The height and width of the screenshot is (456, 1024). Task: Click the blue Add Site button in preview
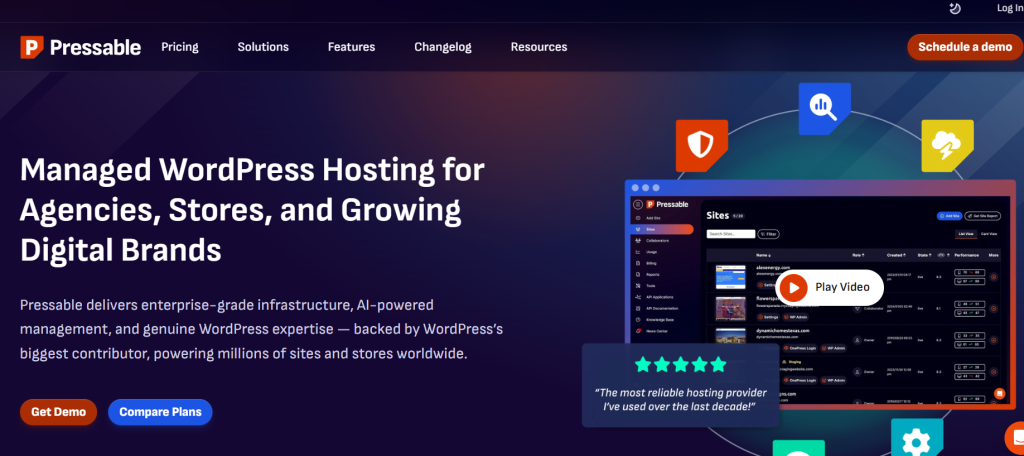(x=950, y=216)
